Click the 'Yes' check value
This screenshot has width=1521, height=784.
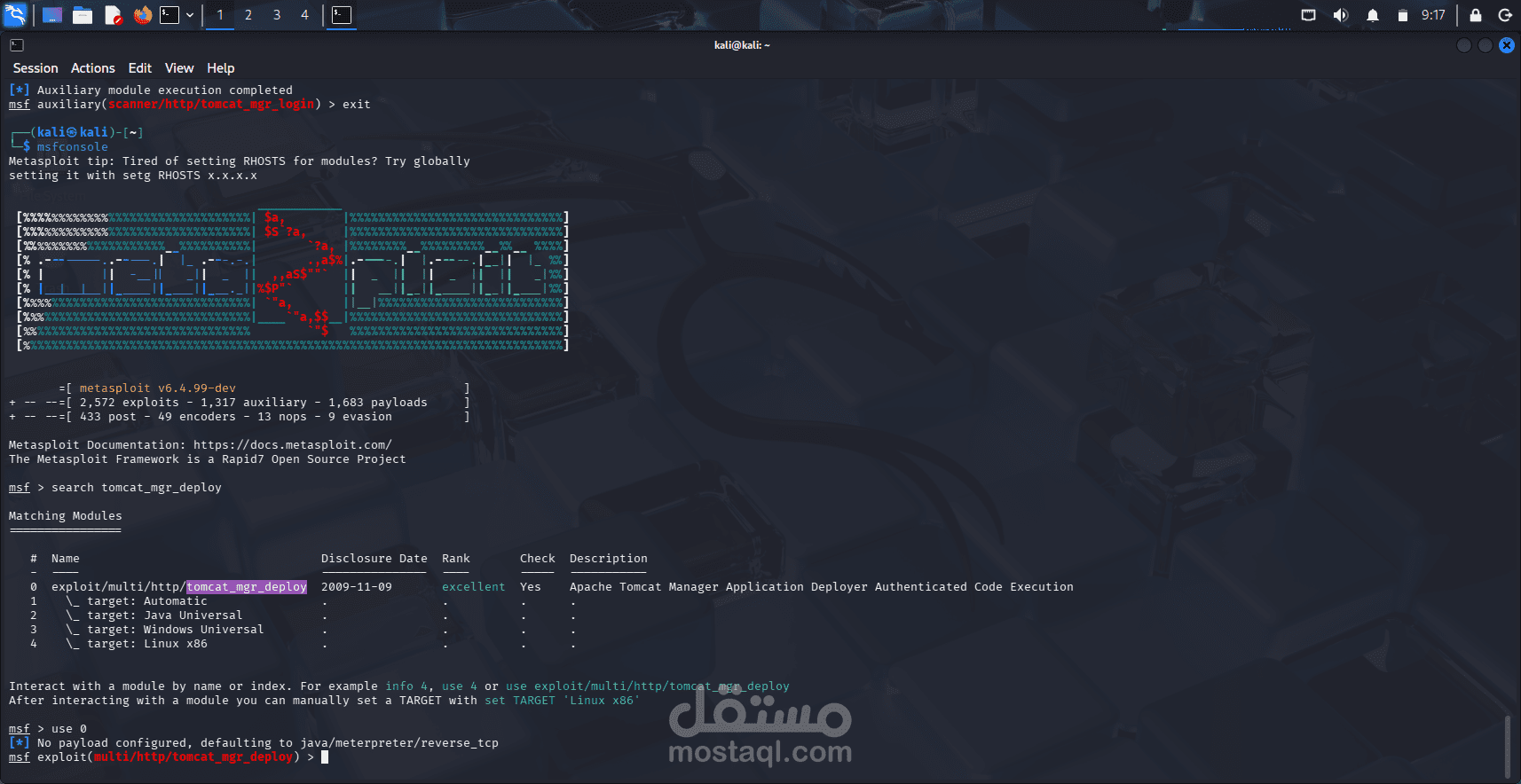[x=531, y=587]
